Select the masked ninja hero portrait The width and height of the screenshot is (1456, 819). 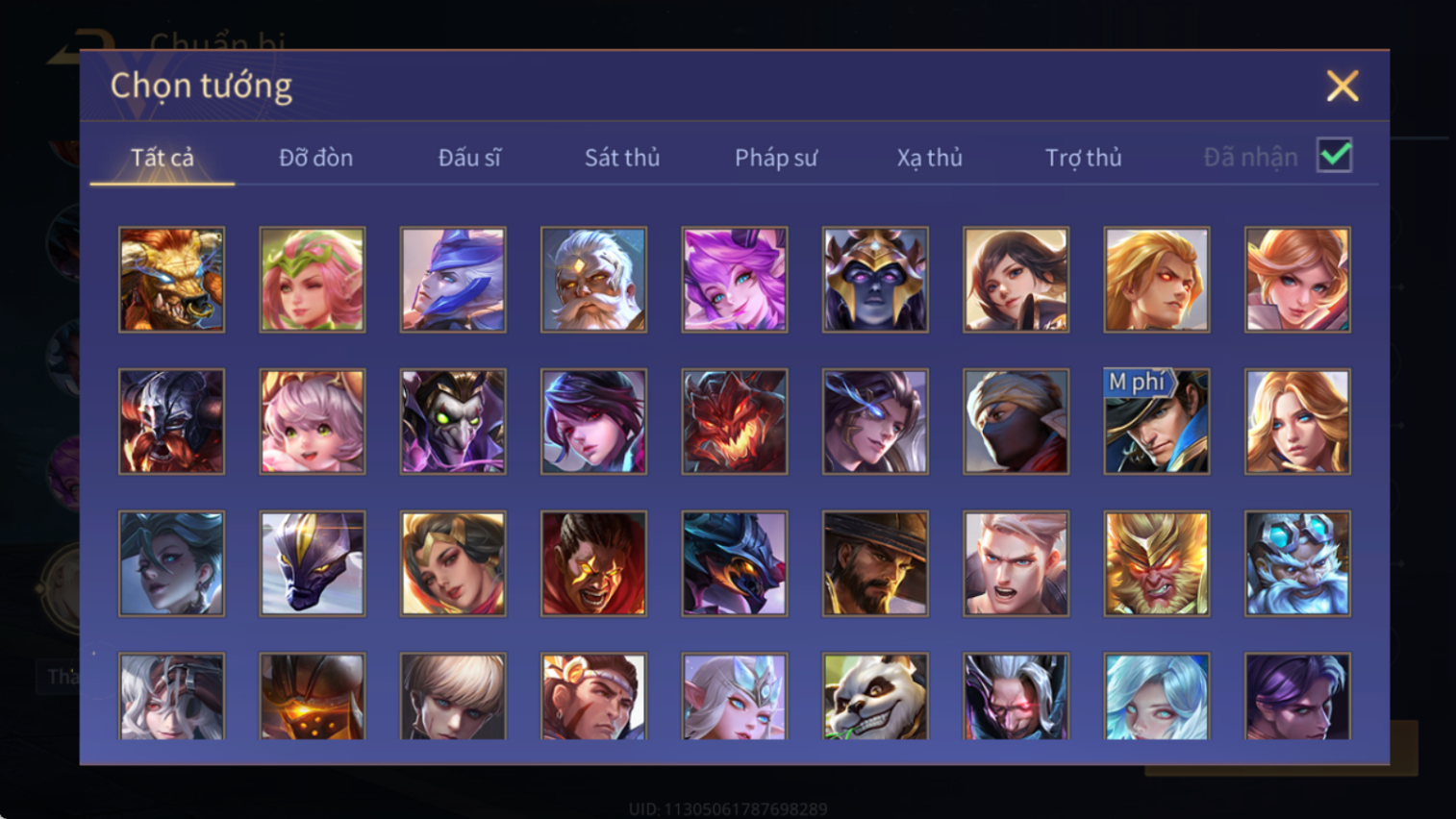coord(1016,421)
